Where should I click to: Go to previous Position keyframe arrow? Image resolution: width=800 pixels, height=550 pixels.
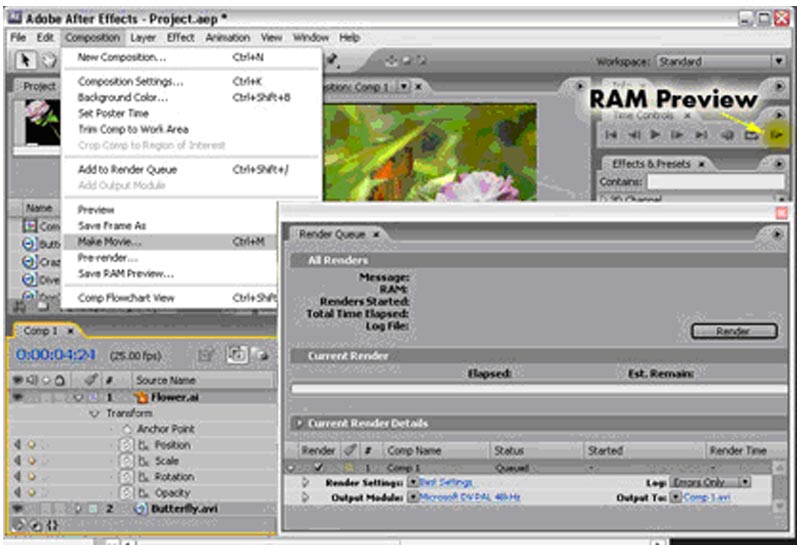17,445
